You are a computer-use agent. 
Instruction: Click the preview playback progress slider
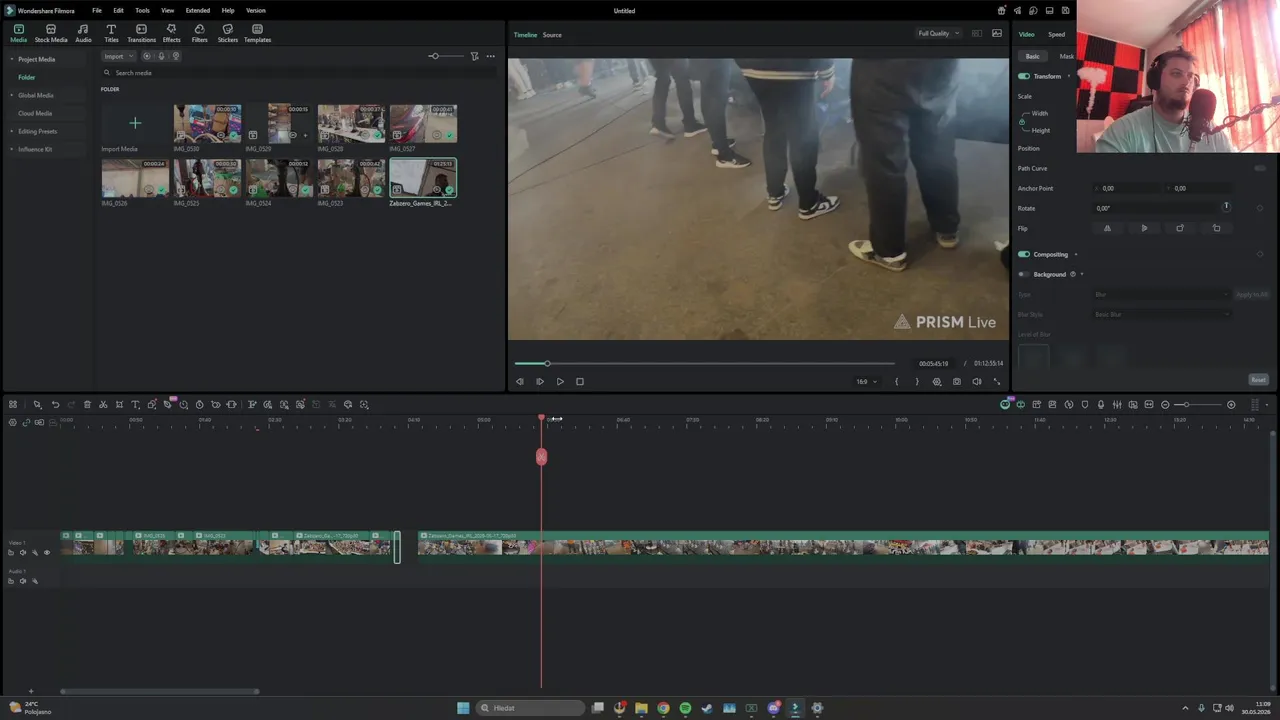705,363
